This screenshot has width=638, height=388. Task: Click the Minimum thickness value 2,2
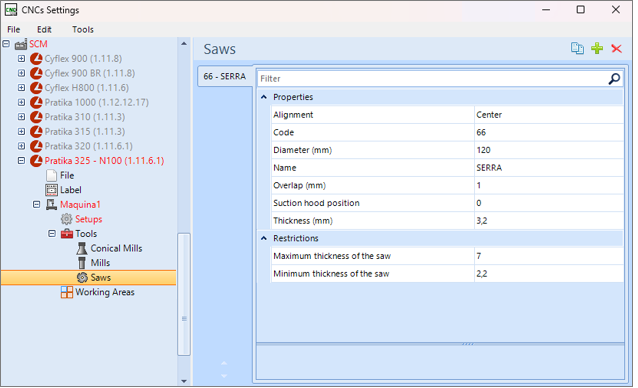(548, 274)
